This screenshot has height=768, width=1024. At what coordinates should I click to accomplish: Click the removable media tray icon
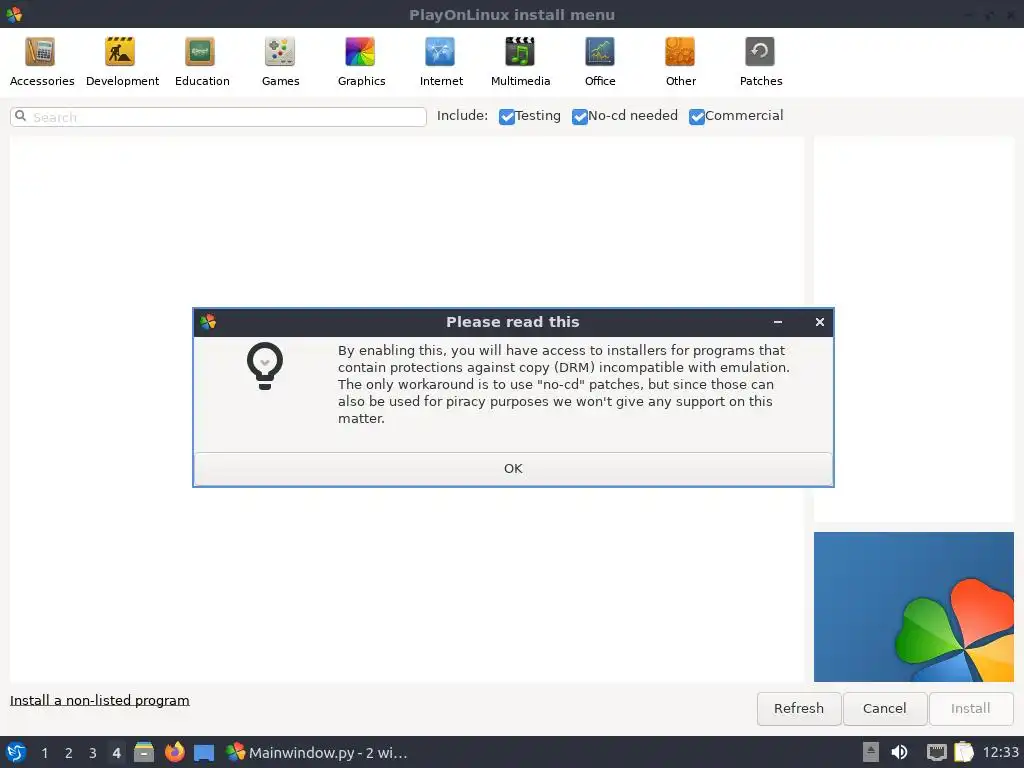pyautogui.click(x=871, y=752)
